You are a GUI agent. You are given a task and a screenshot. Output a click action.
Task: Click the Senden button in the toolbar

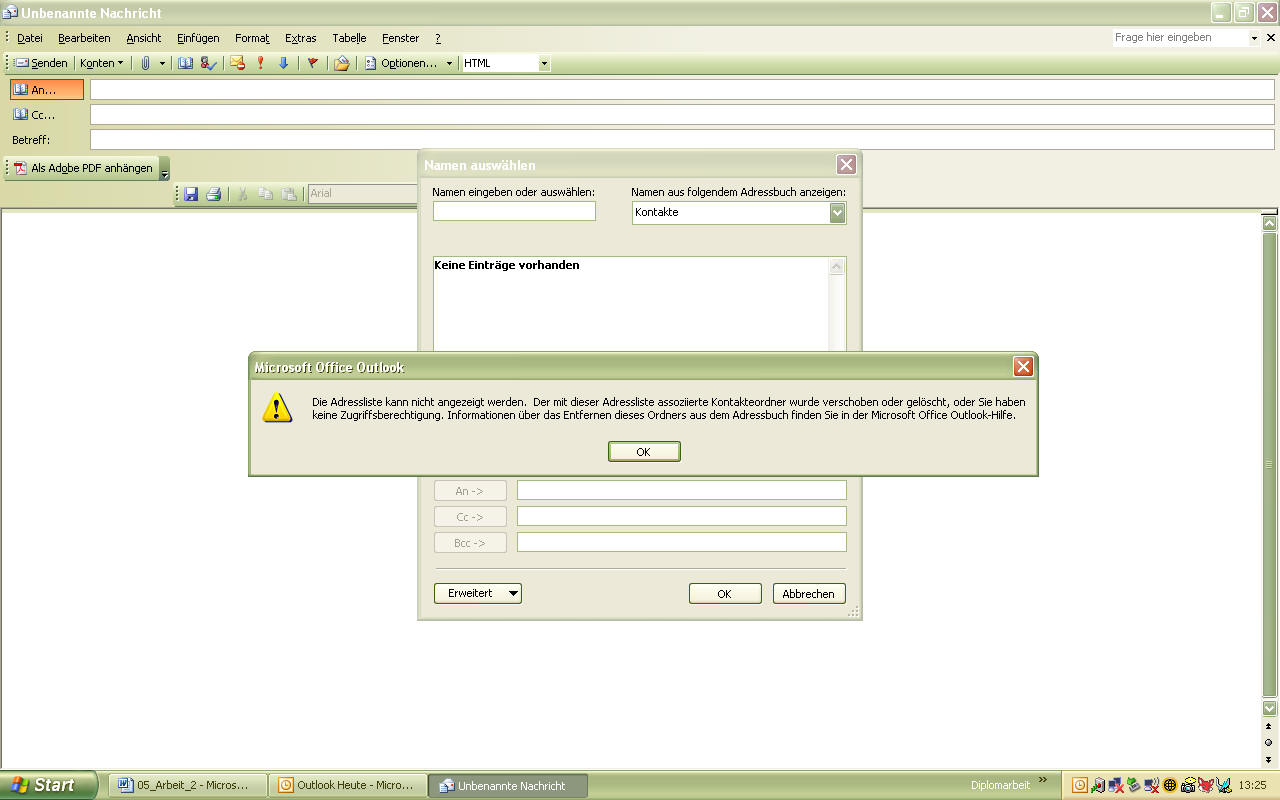coord(41,63)
